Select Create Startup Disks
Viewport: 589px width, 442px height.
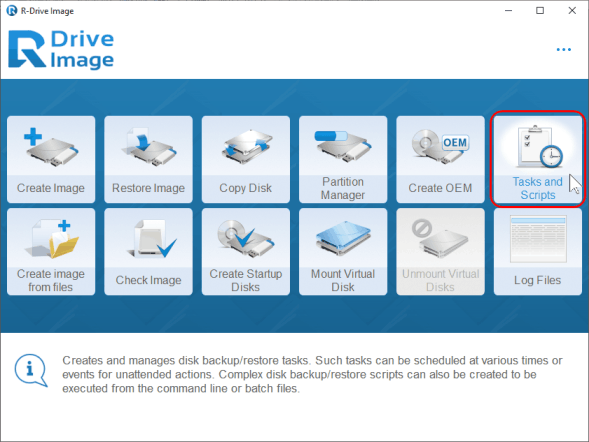pyautogui.click(x=246, y=252)
